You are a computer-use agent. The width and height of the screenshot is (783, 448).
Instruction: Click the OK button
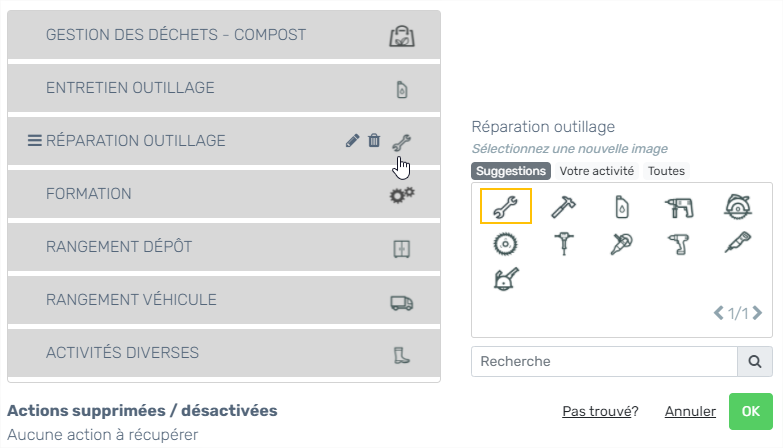click(751, 412)
